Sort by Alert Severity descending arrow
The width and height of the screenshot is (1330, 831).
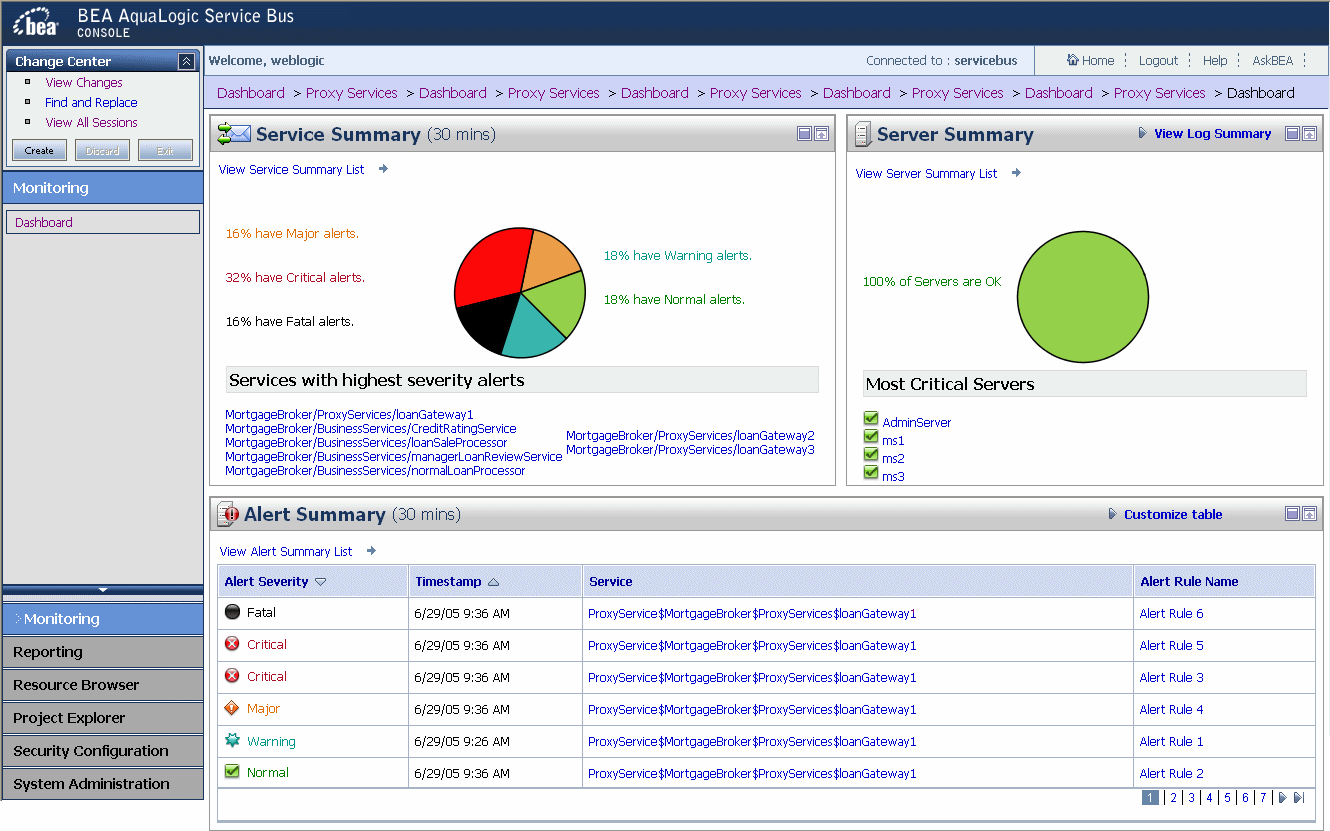click(320, 582)
